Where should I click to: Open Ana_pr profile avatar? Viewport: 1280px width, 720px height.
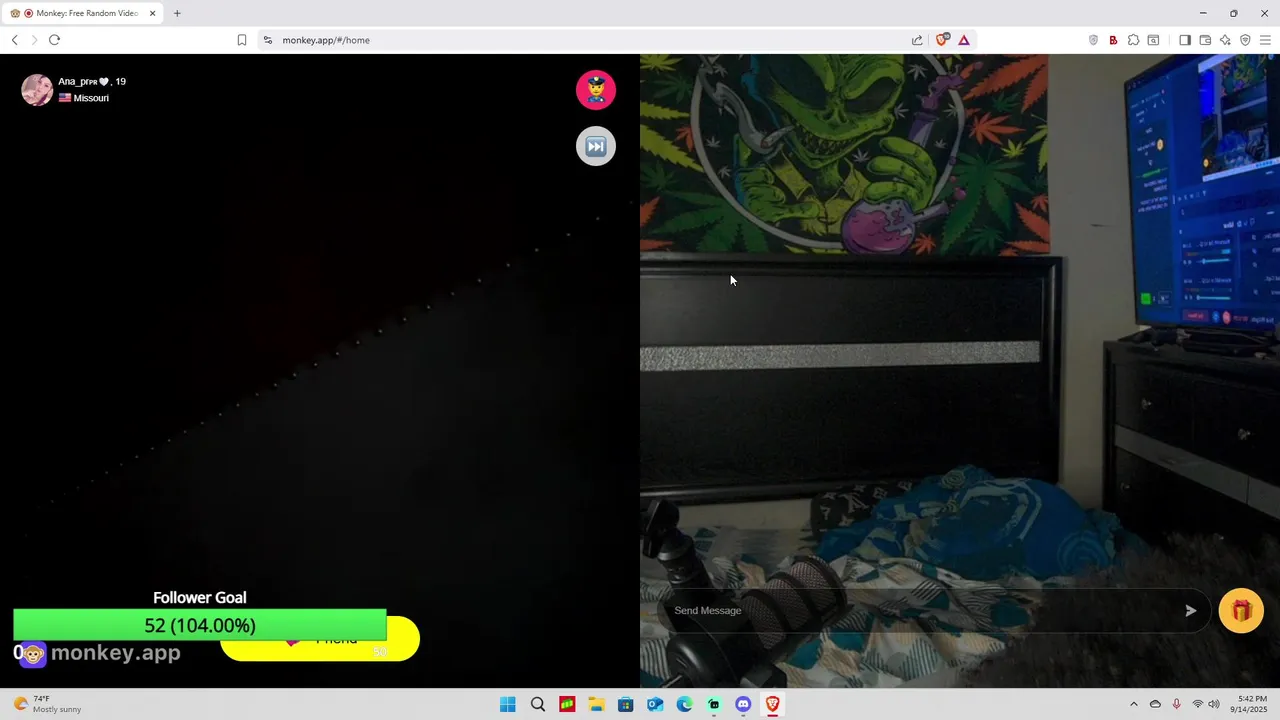point(37,90)
